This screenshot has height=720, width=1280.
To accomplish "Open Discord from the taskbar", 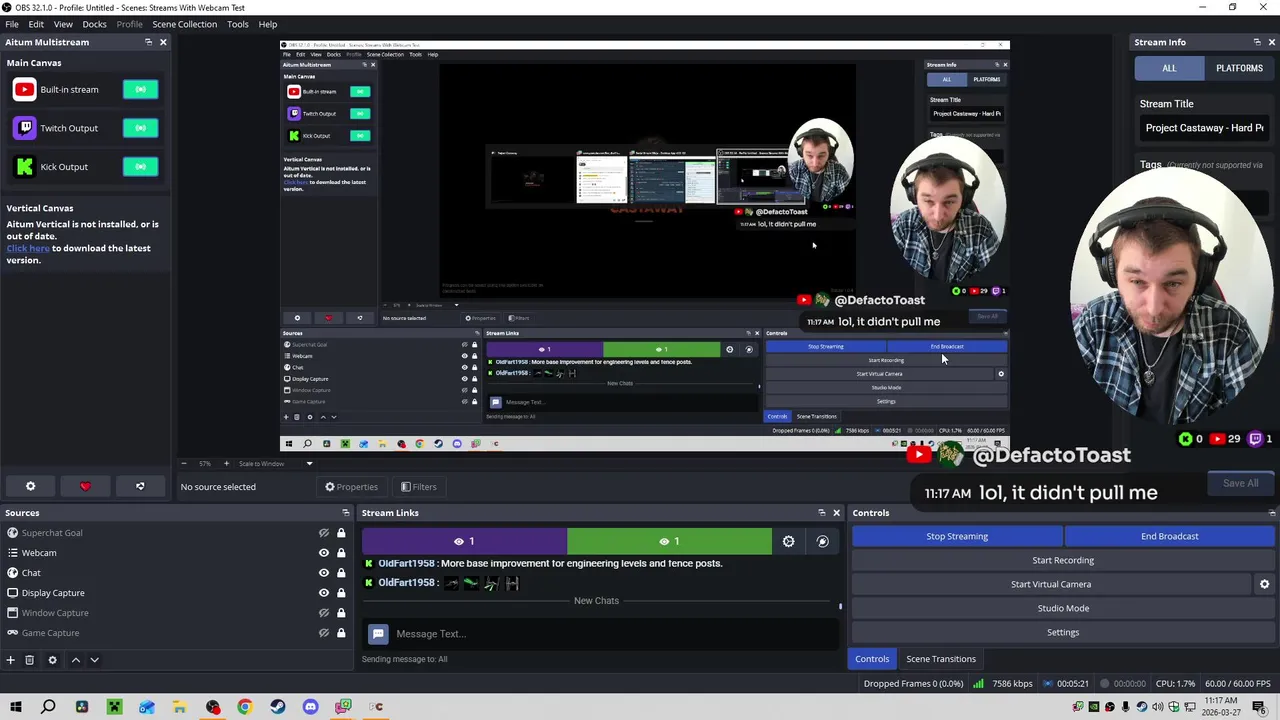I will point(310,707).
